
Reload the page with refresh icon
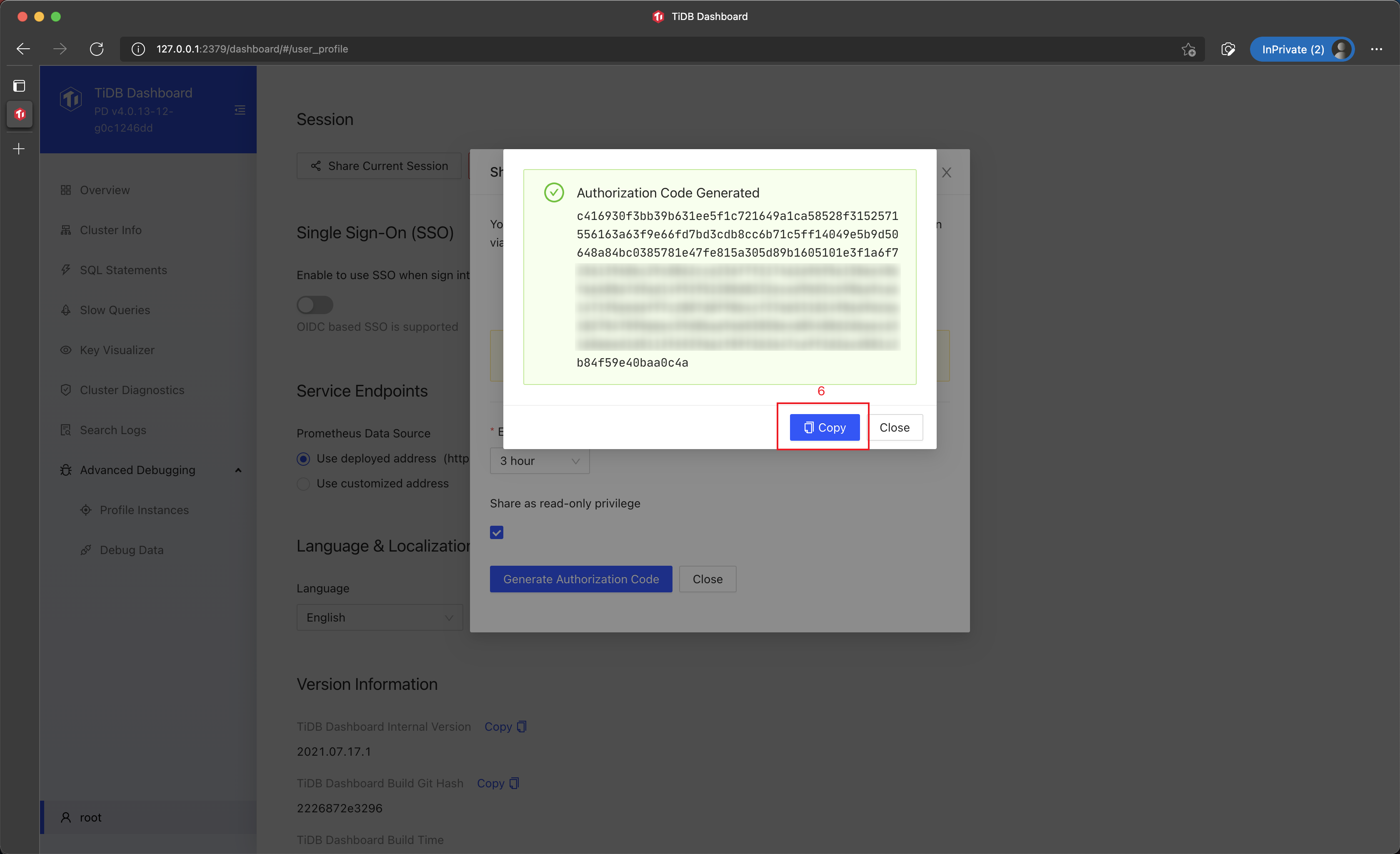click(x=97, y=49)
